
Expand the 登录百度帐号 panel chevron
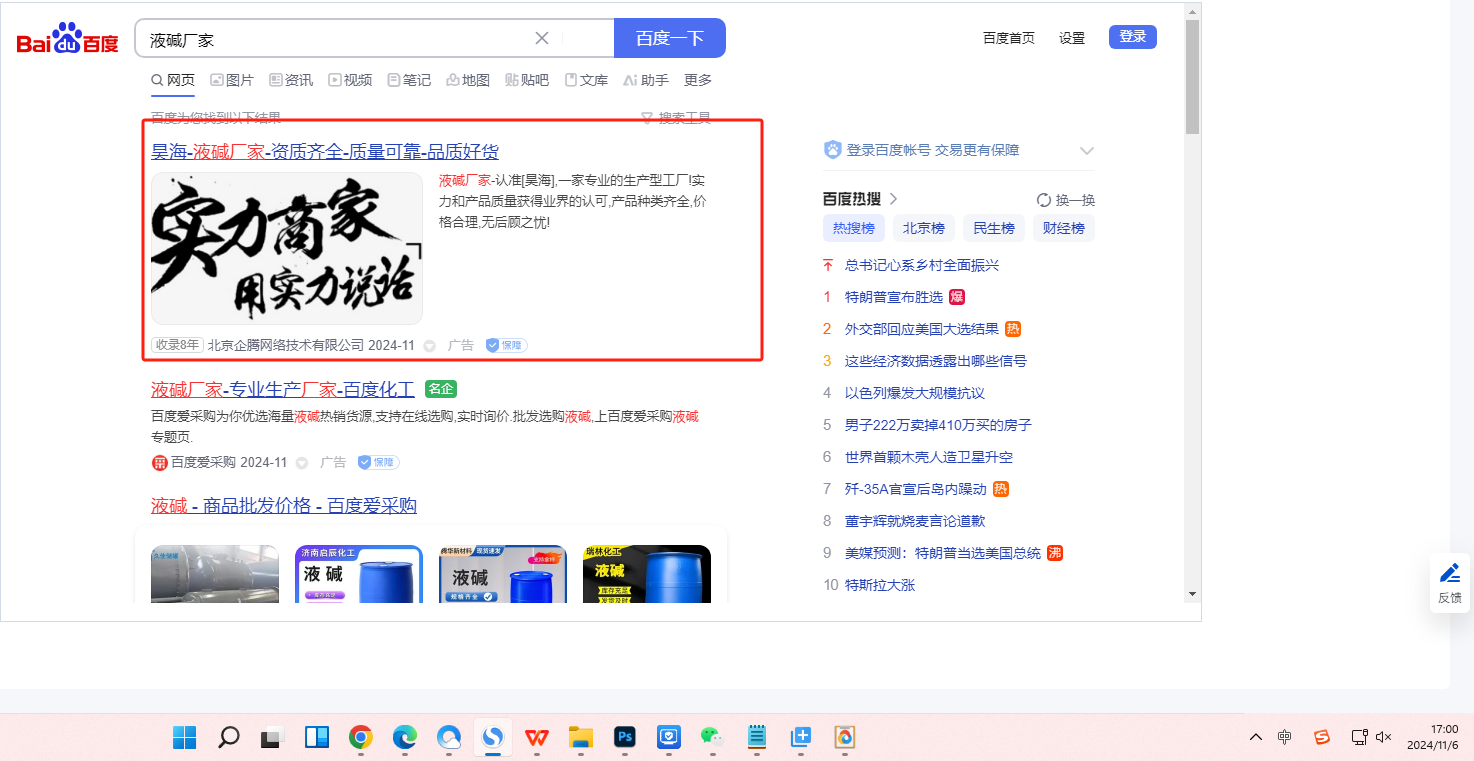(1087, 151)
